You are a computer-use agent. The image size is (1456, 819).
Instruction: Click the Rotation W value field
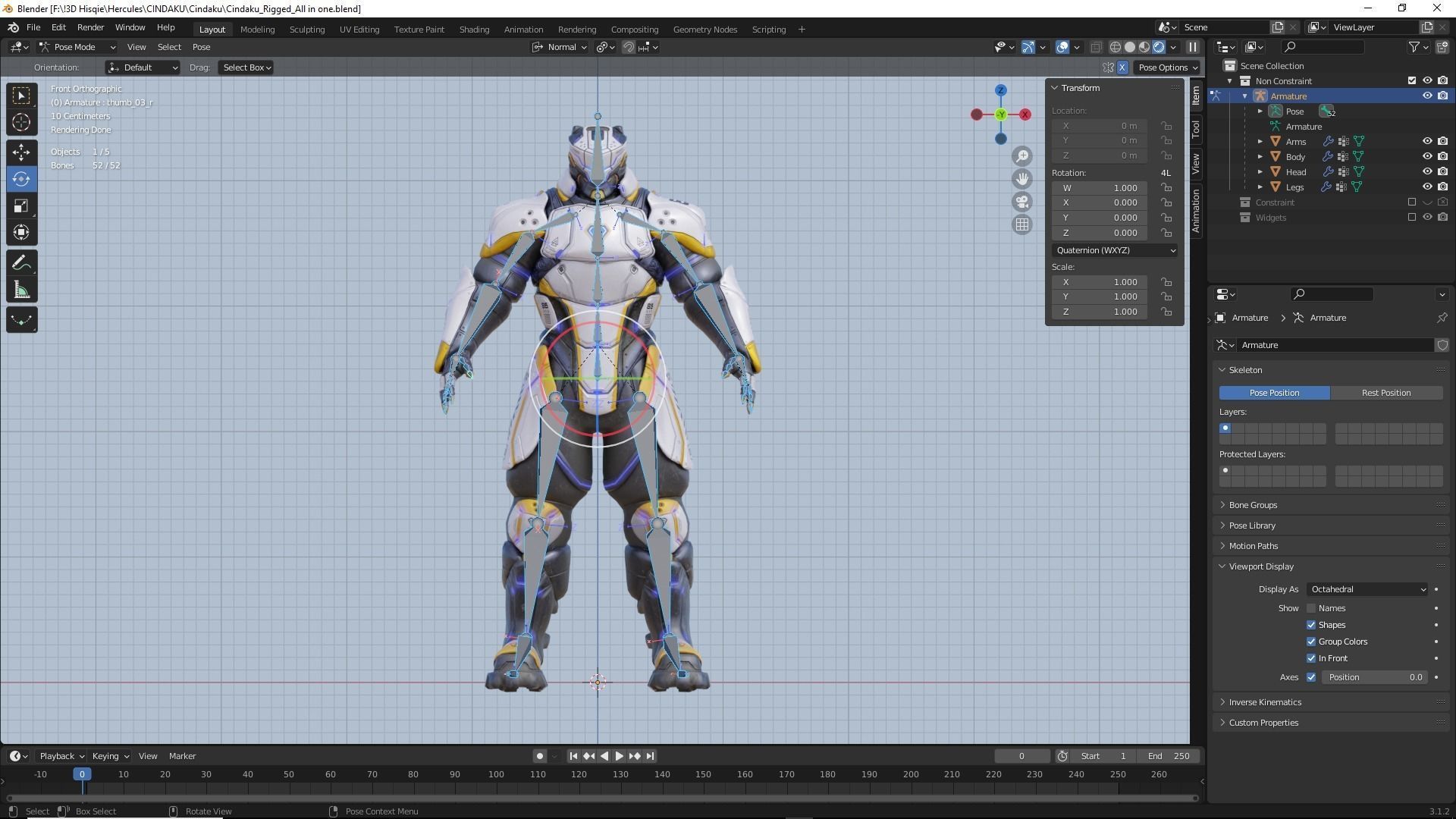[x=1100, y=188]
